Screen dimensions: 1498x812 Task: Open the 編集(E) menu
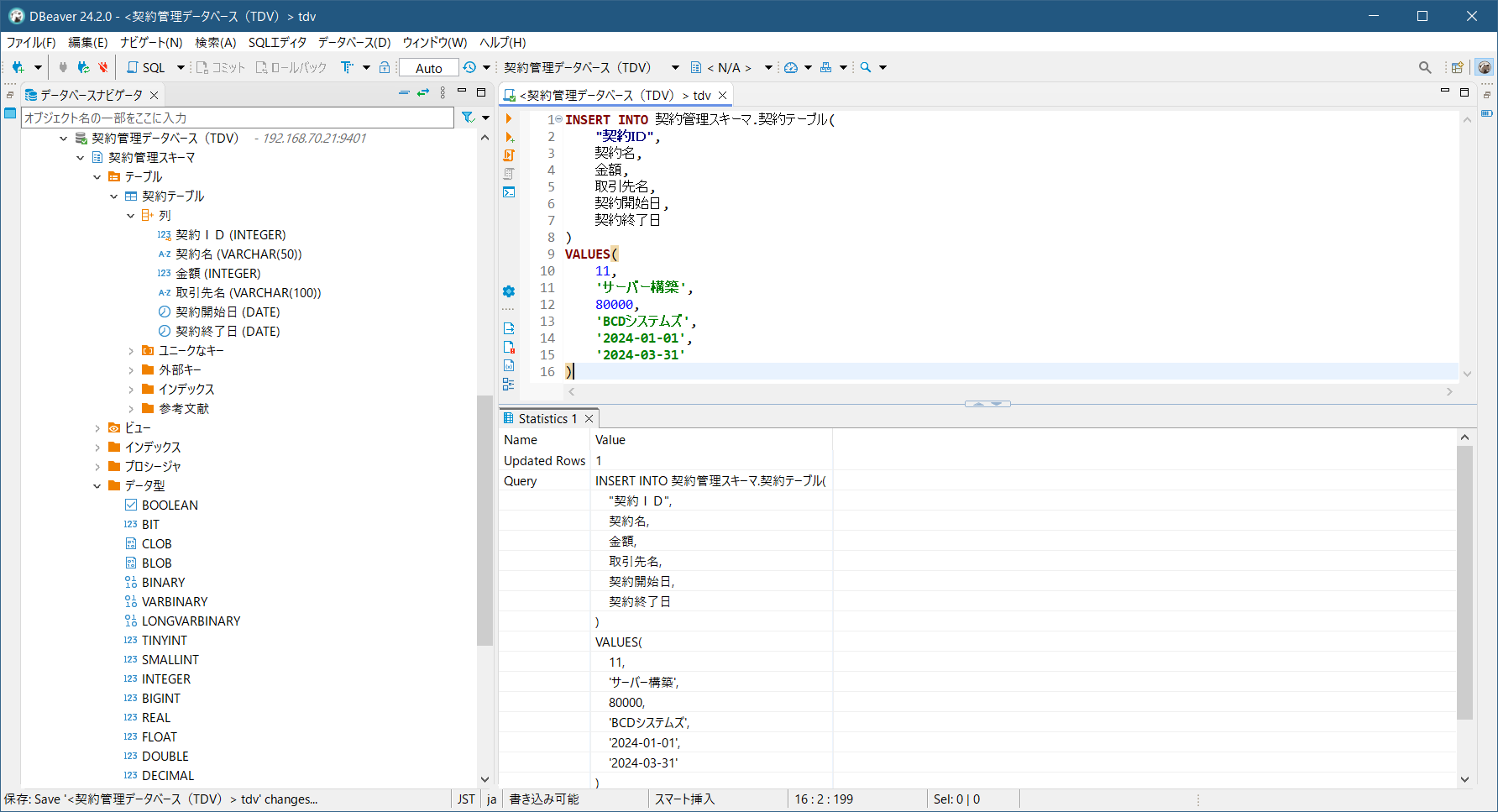[87, 42]
